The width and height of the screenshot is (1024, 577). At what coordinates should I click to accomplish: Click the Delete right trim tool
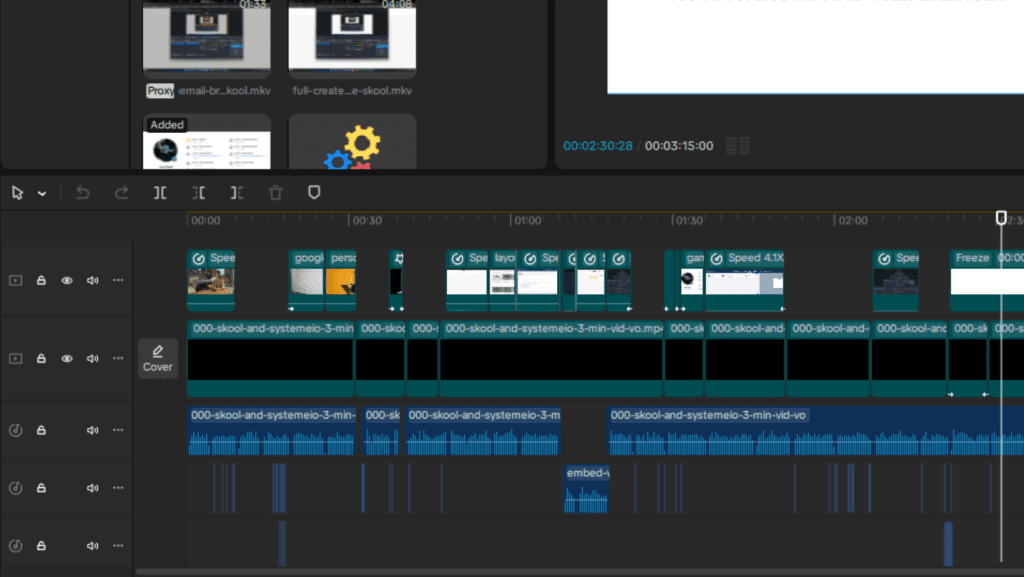click(x=237, y=193)
